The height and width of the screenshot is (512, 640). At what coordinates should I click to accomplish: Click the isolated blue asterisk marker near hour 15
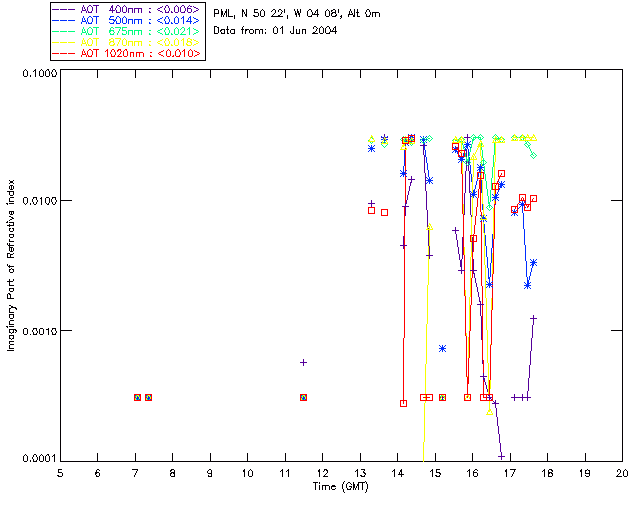442,348
